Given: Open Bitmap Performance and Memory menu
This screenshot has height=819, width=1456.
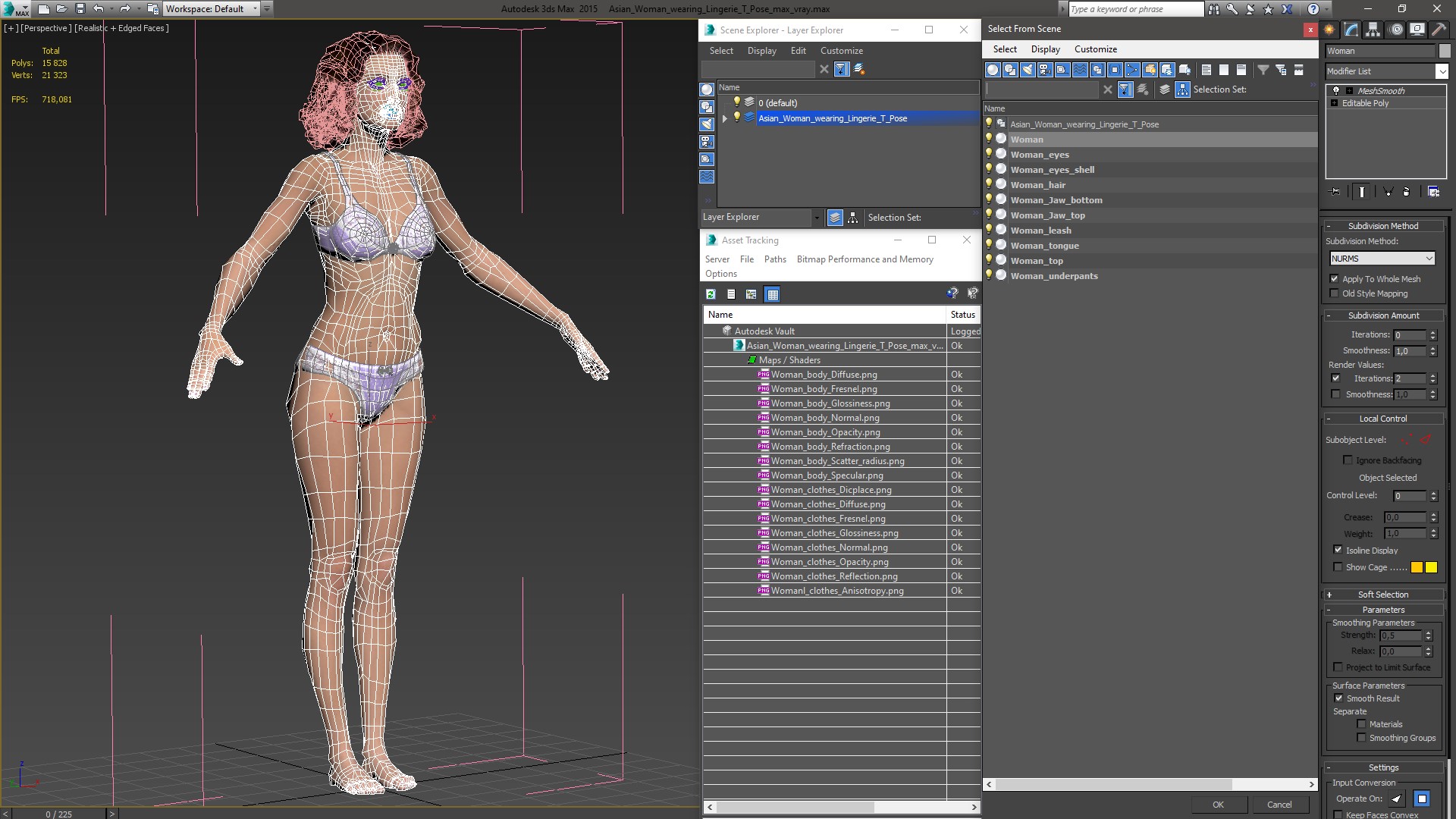Looking at the screenshot, I should pyautogui.click(x=865, y=259).
